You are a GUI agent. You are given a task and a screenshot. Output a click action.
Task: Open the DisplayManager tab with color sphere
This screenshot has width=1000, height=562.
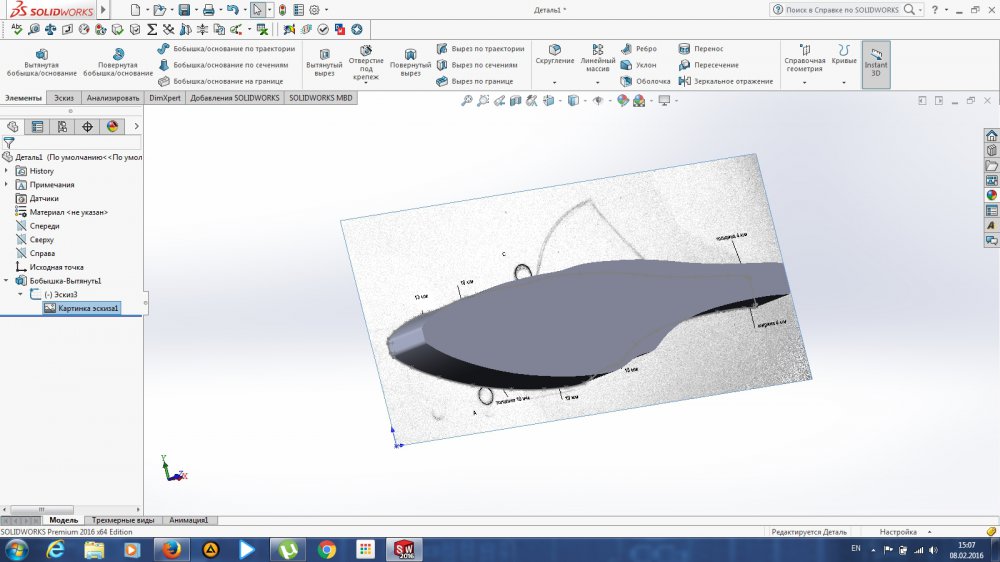[x=112, y=126]
